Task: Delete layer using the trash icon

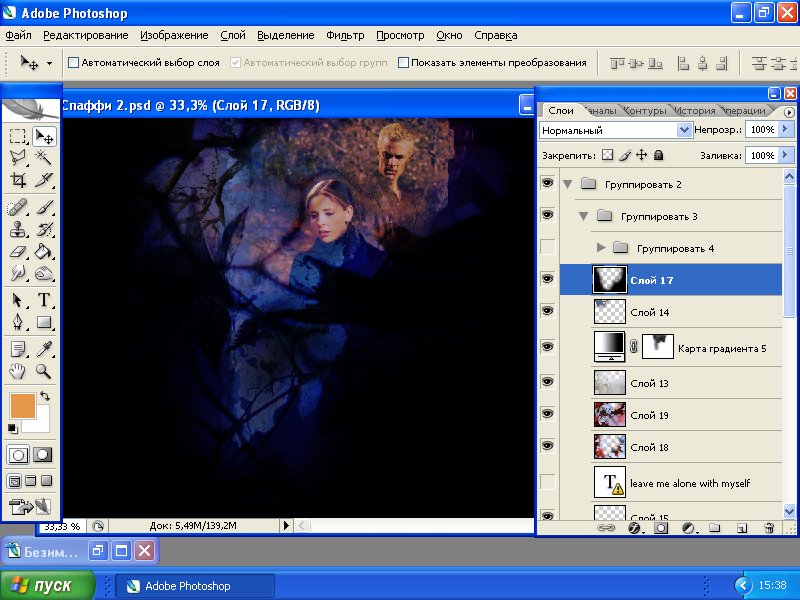Action: click(768, 527)
